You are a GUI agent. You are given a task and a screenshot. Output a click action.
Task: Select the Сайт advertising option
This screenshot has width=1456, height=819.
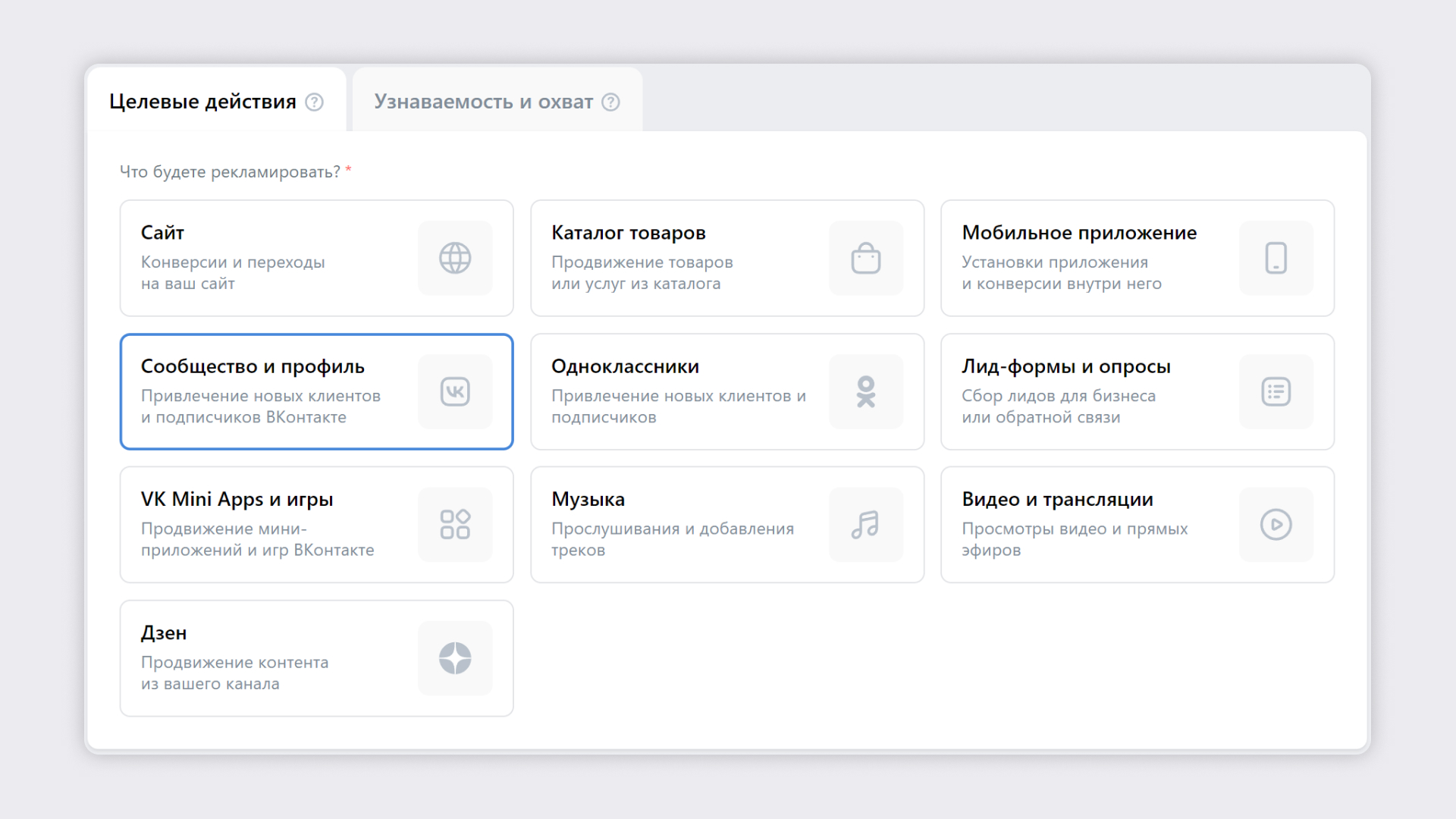click(313, 257)
